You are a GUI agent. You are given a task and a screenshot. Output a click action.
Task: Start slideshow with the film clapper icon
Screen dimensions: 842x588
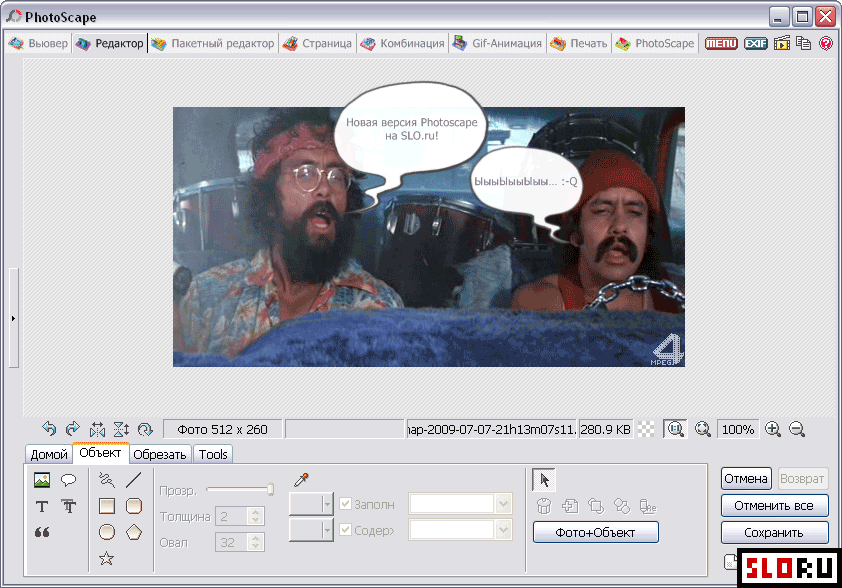tap(782, 43)
